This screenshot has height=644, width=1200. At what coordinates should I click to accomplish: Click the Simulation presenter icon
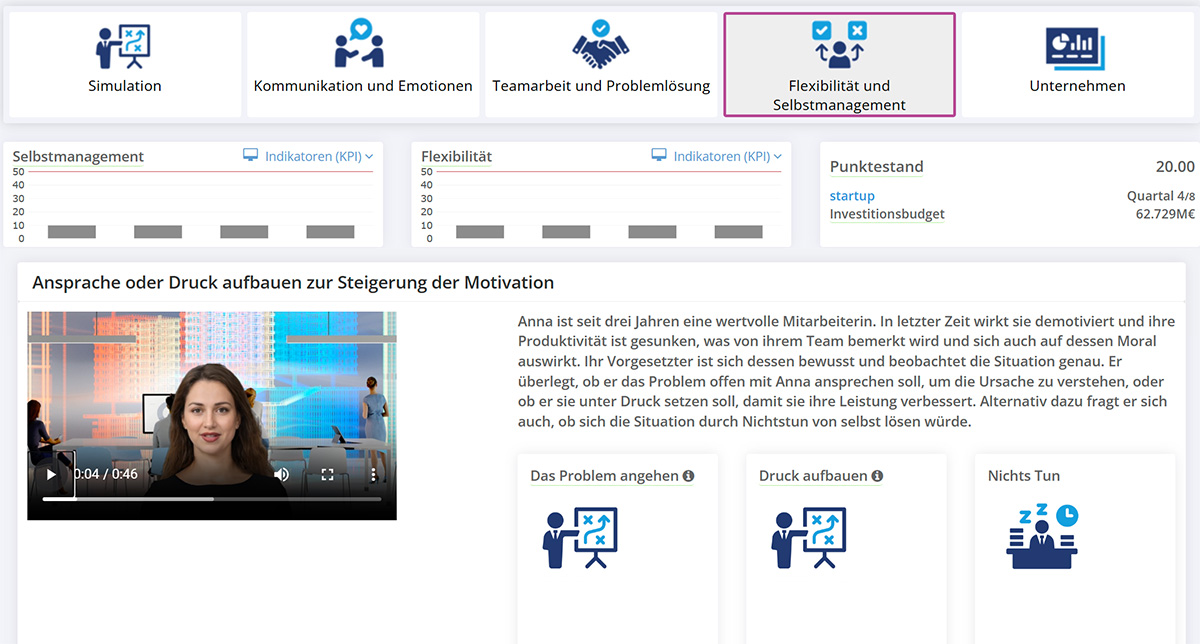[x=124, y=45]
